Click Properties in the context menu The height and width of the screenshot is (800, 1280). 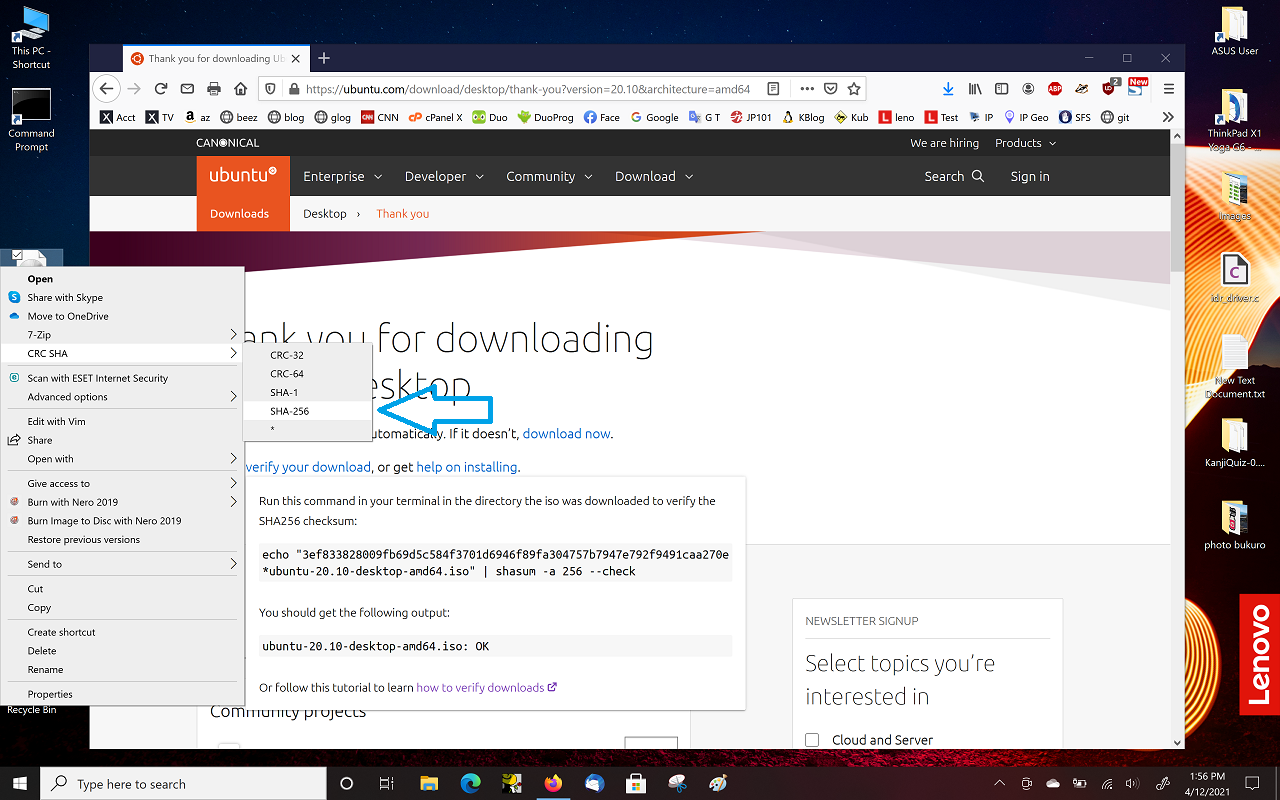coord(123,694)
